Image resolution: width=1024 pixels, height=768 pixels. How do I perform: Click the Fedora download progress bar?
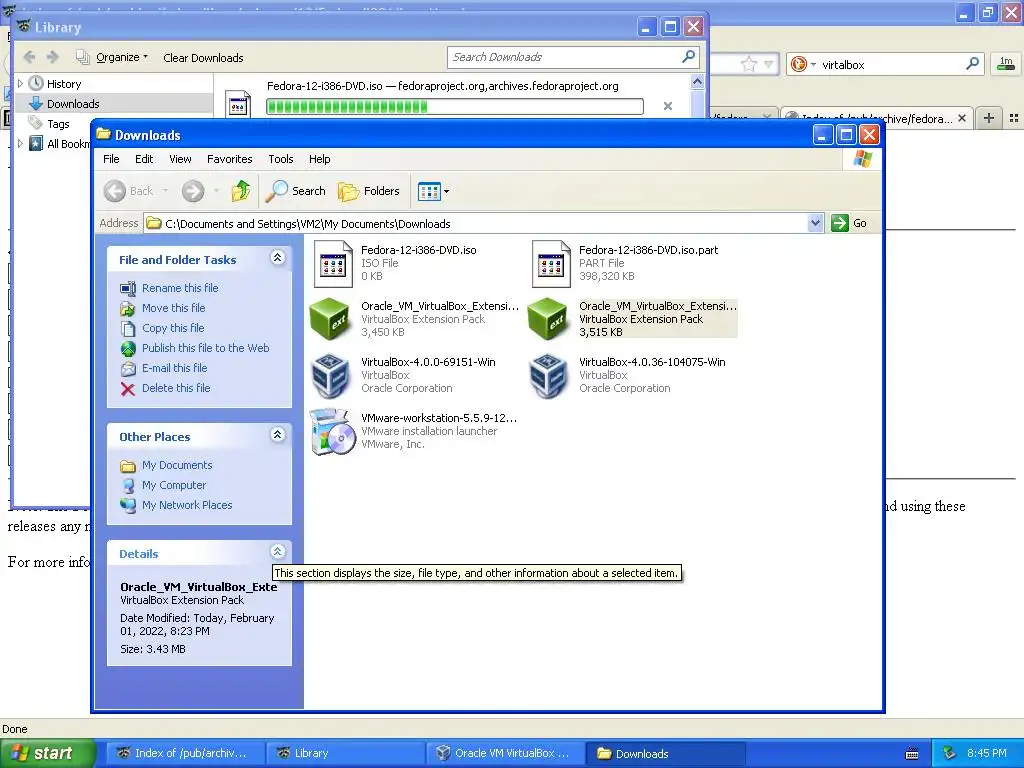455,106
